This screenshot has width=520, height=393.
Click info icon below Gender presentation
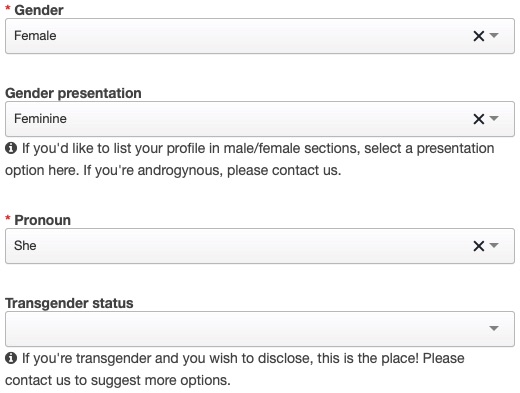click(x=11, y=148)
